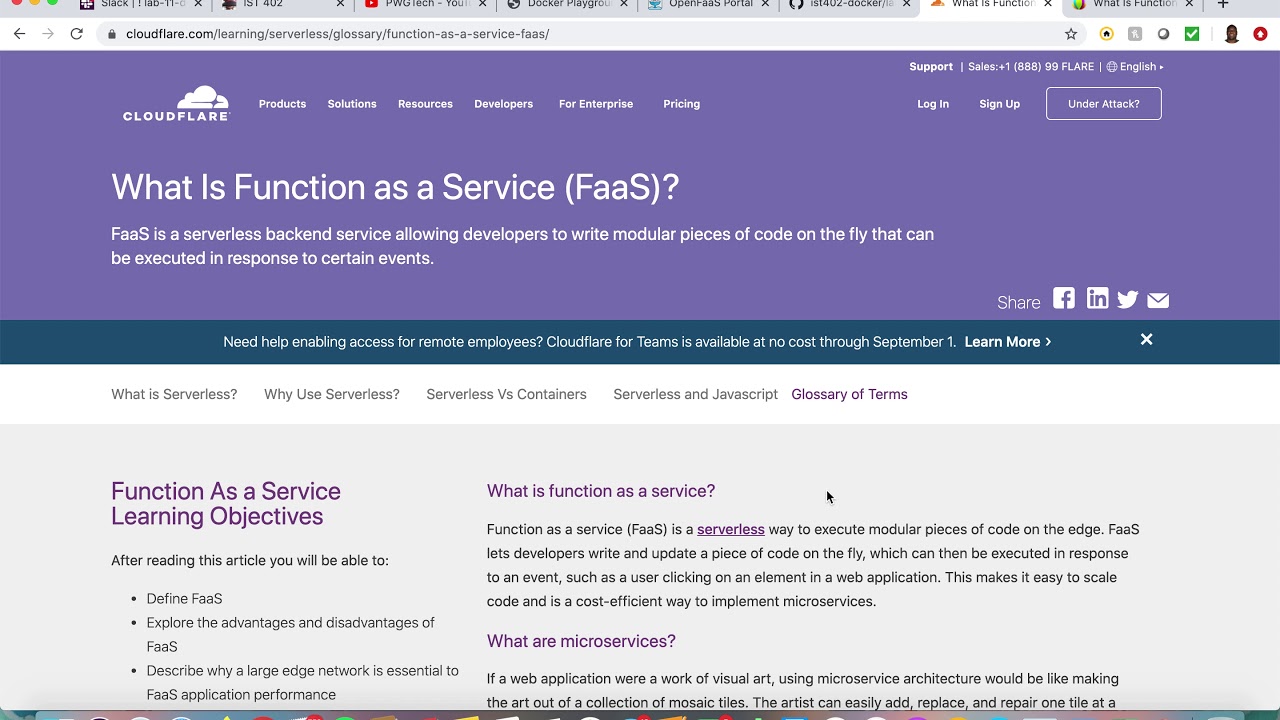Share article on LinkedIn
The image size is (1280, 720).
[1097, 298]
